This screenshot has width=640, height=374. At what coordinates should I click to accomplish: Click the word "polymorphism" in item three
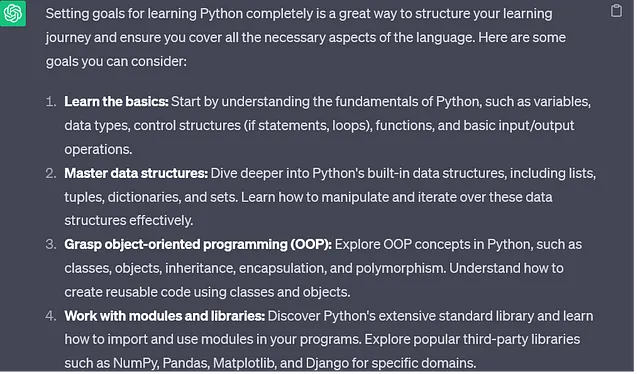[x=400, y=268]
